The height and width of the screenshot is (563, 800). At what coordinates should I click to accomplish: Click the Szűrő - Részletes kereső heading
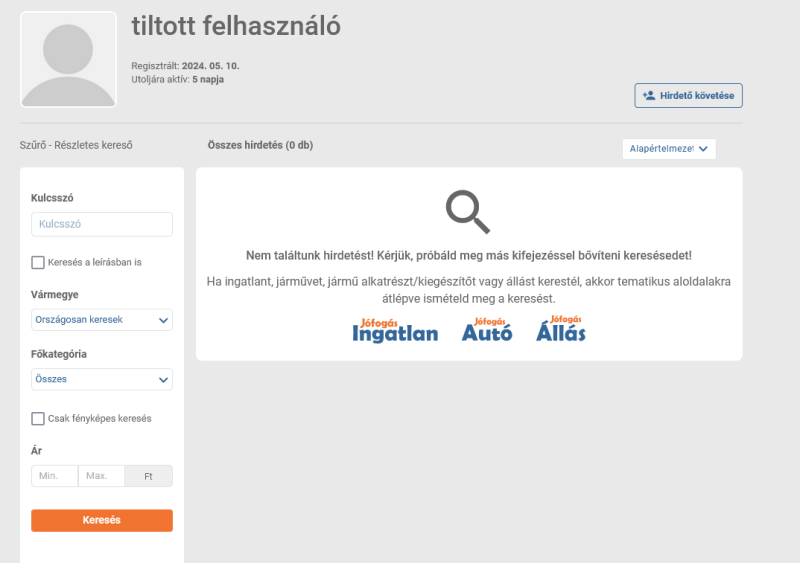point(76,145)
